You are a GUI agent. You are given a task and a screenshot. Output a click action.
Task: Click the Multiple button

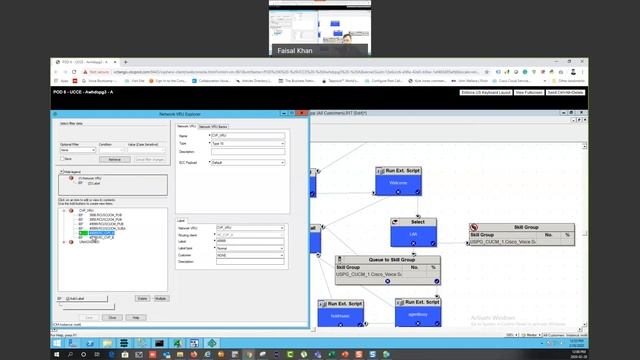coord(161,299)
